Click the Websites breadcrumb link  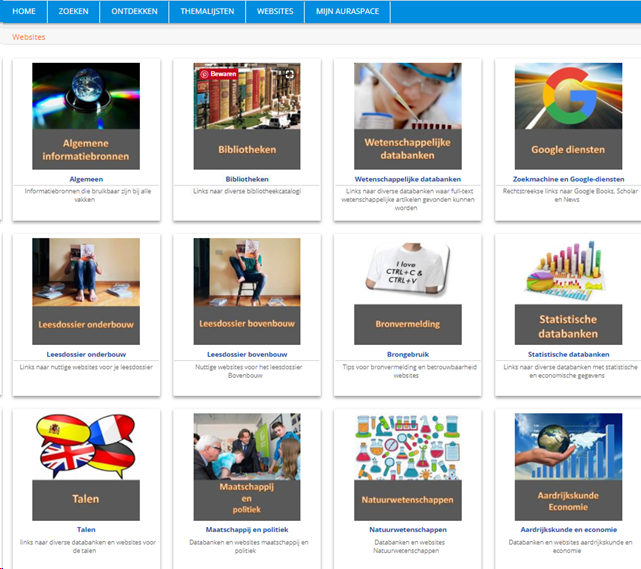(x=29, y=37)
